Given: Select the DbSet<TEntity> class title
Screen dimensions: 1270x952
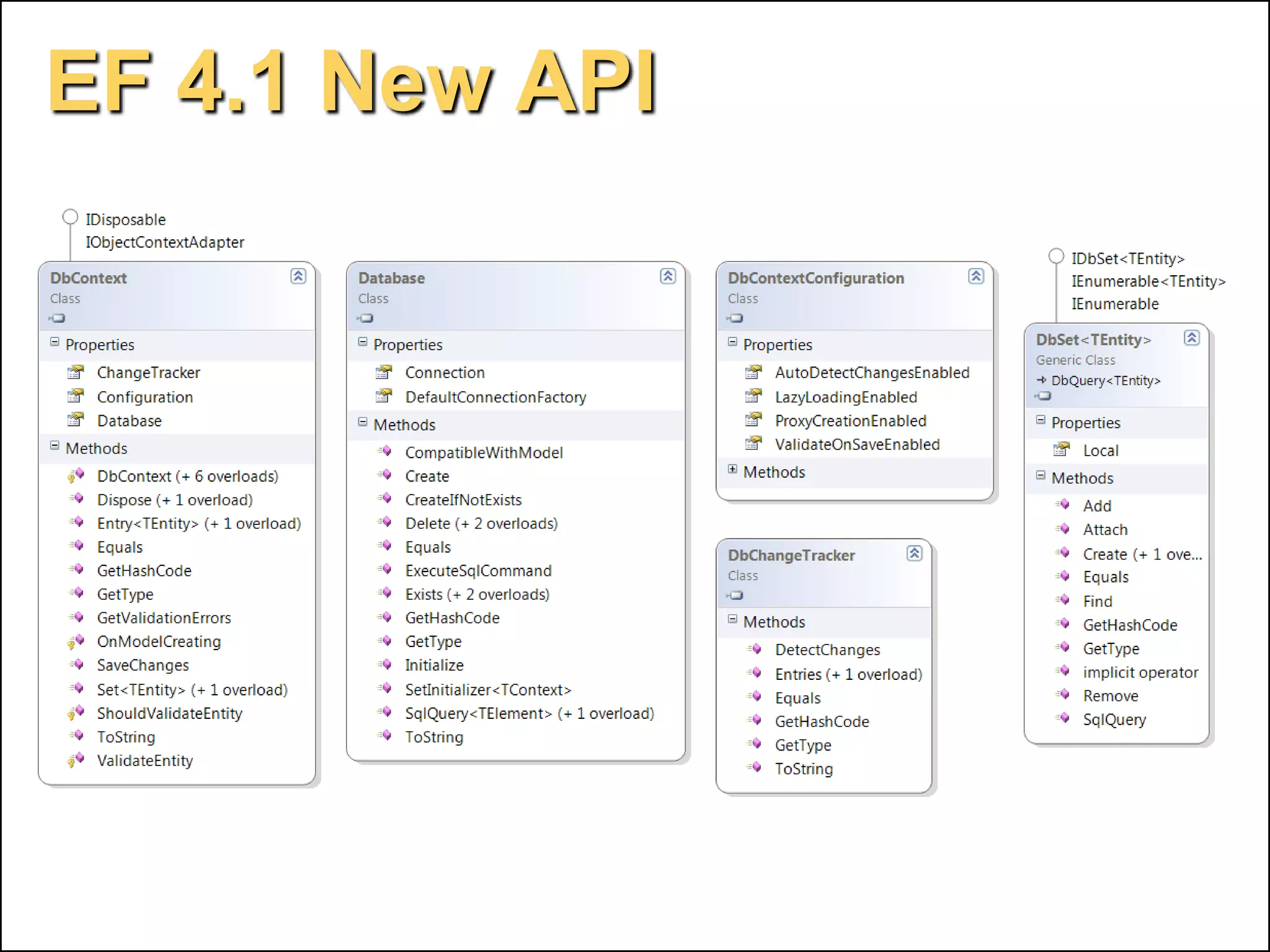Looking at the screenshot, I should 1093,340.
